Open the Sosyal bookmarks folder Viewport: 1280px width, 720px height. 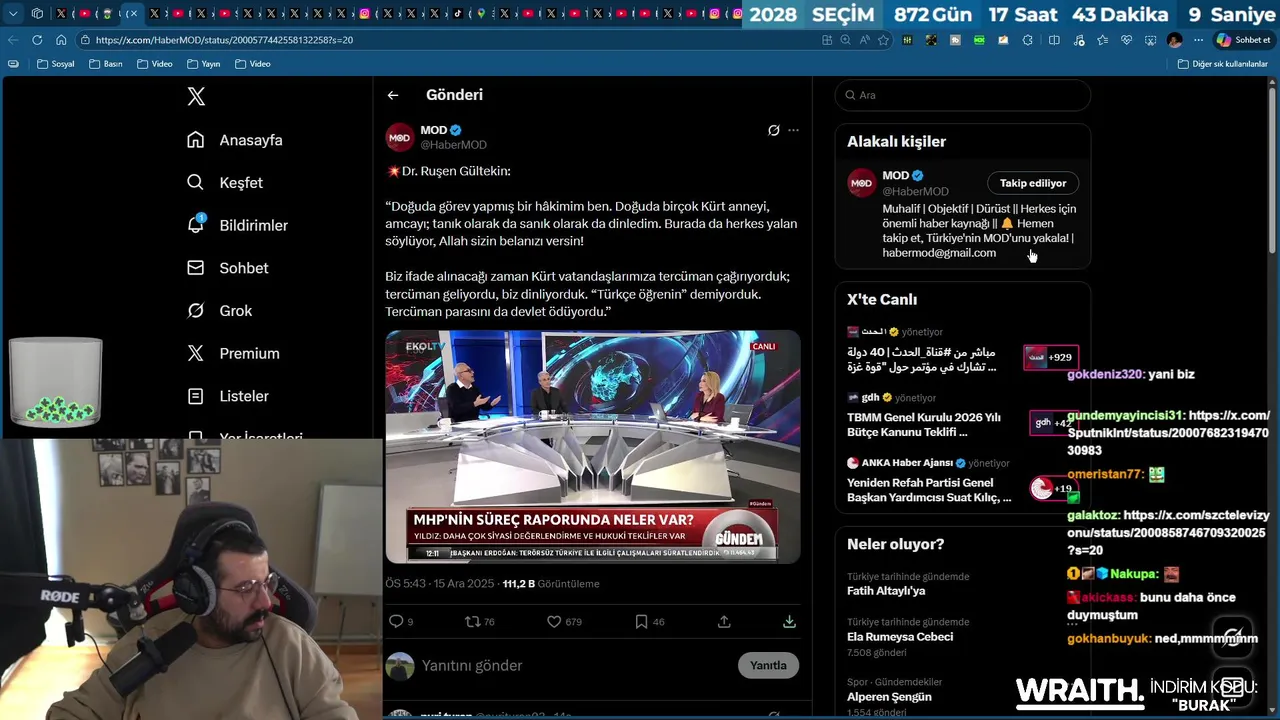(x=55, y=64)
